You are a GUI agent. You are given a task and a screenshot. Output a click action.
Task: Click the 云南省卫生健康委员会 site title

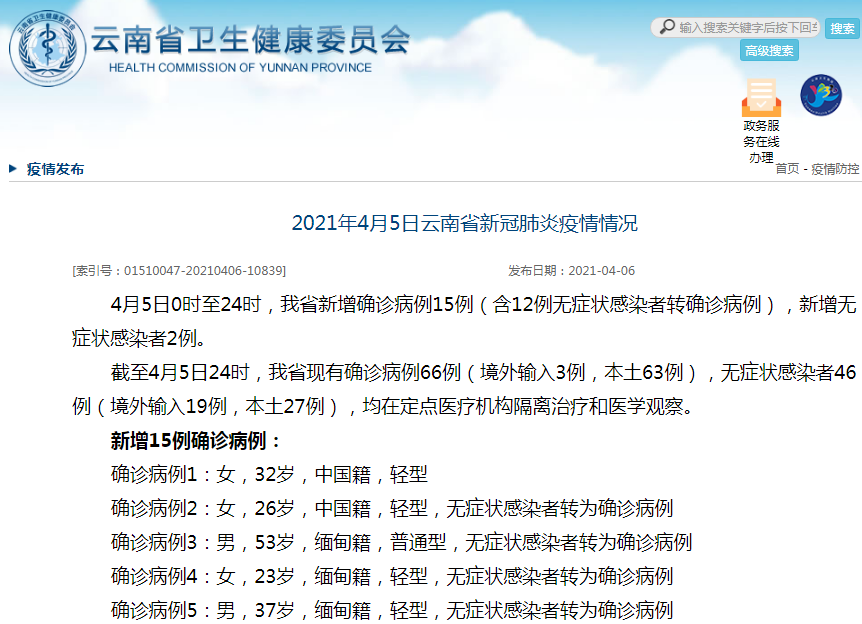pos(250,40)
